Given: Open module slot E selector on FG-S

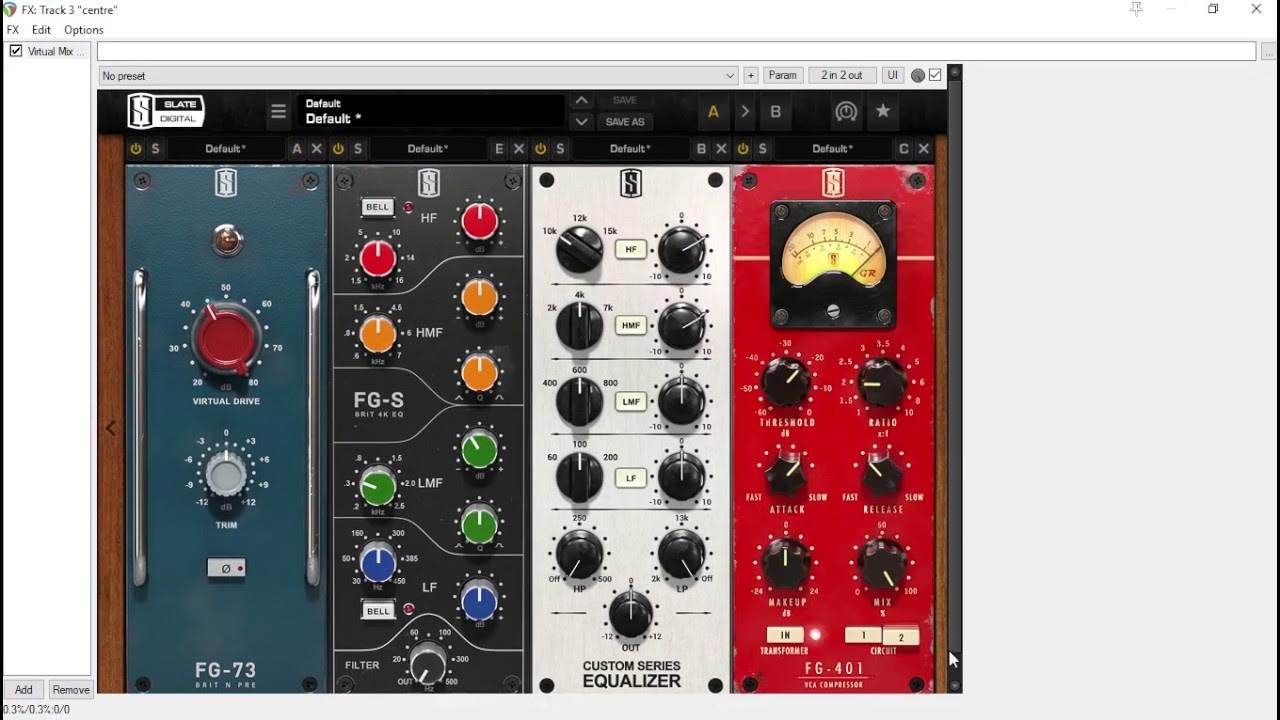Looking at the screenshot, I should [499, 149].
